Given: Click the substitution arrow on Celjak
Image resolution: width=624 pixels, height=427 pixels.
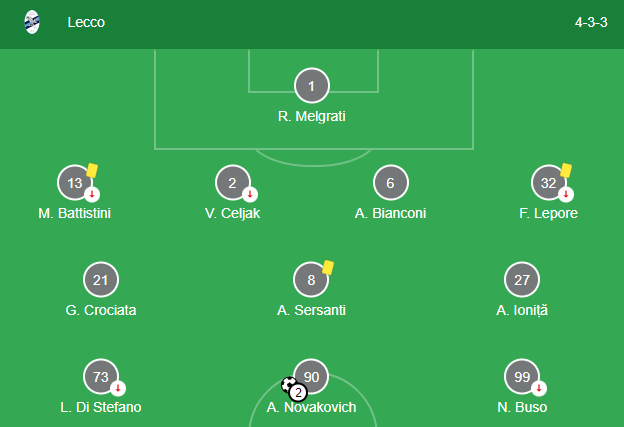Looking at the screenshot, I should pyautogui.click(x=250, y=194).
